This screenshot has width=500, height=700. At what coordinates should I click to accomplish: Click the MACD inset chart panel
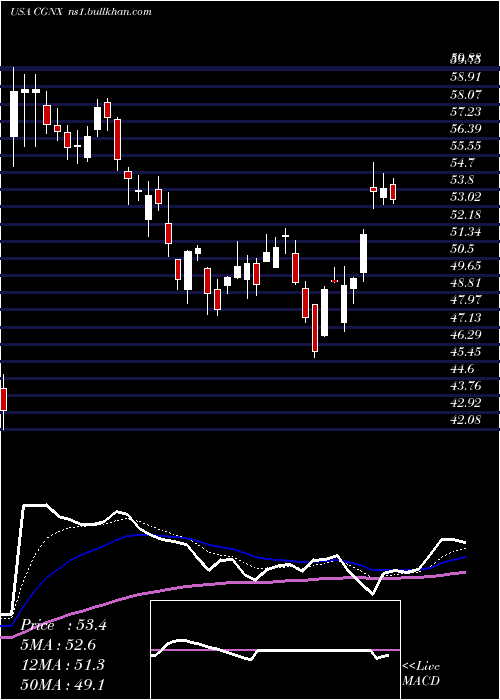275,650
